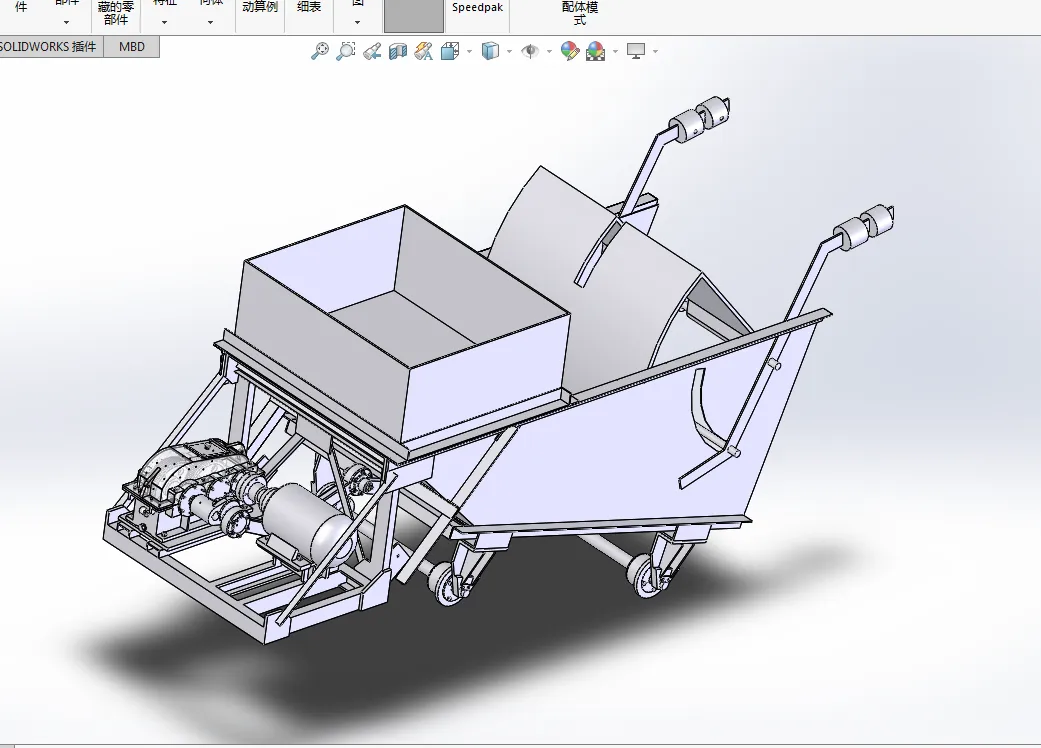1041x748 pixels.
Task: Toggle the Hide/Show Items eye icon
Action: tap(530, 51)
